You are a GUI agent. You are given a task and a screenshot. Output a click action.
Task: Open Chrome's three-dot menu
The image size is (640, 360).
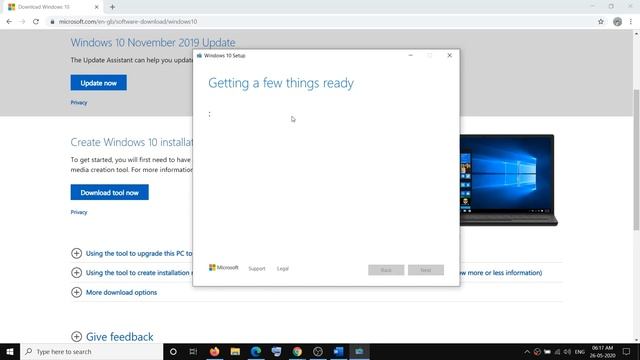[x=631, y=22]
